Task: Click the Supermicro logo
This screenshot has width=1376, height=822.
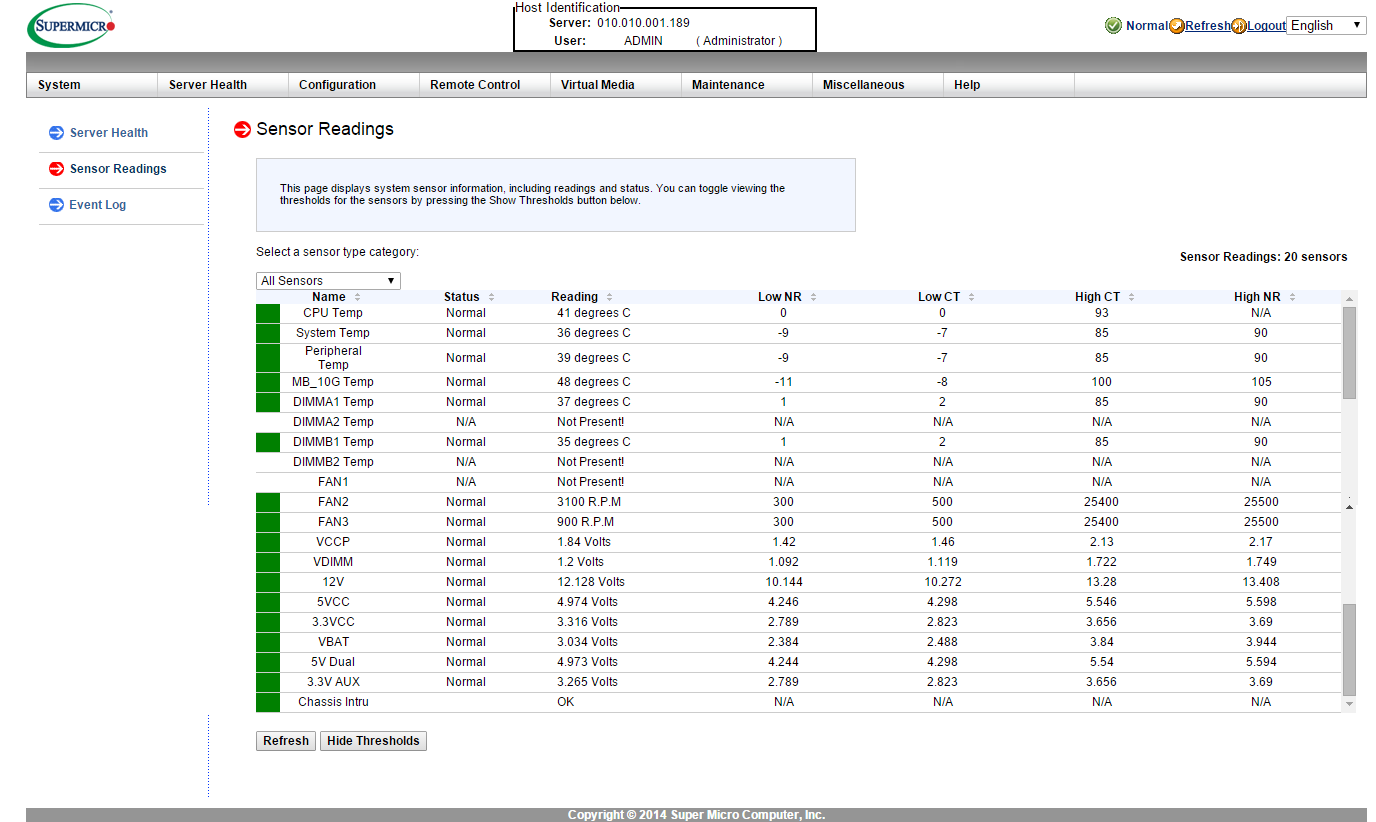Action: (x=71, y=26)
